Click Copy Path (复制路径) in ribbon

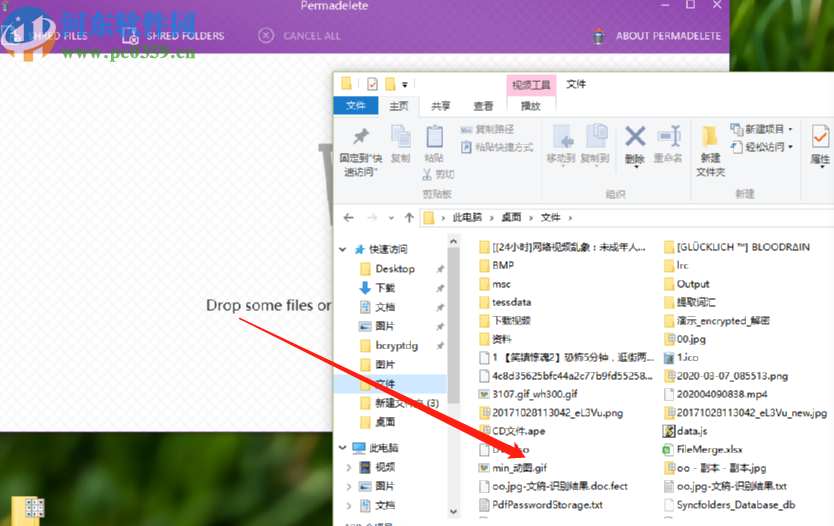point(488,129)
